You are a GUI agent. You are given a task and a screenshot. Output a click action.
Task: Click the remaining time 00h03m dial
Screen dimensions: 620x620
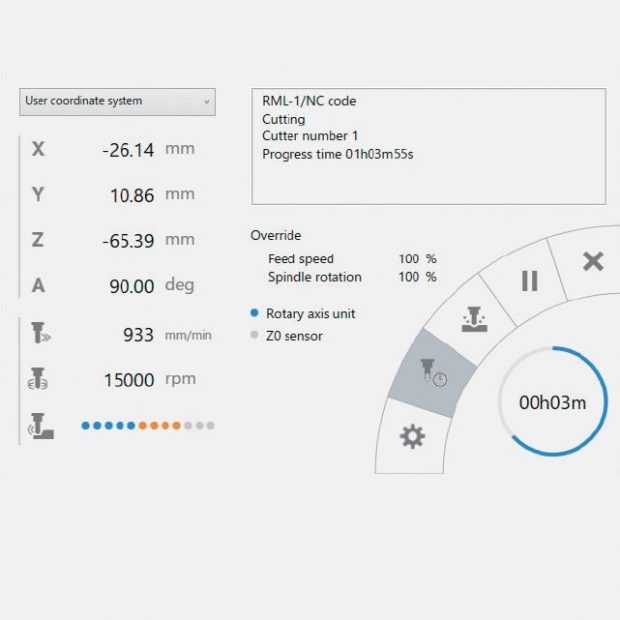pos(552,402)
